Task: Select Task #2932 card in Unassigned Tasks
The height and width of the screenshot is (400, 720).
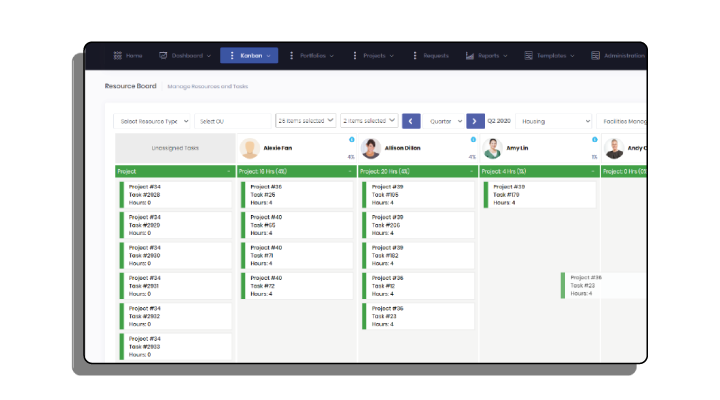Action: [x=175, y=316]
